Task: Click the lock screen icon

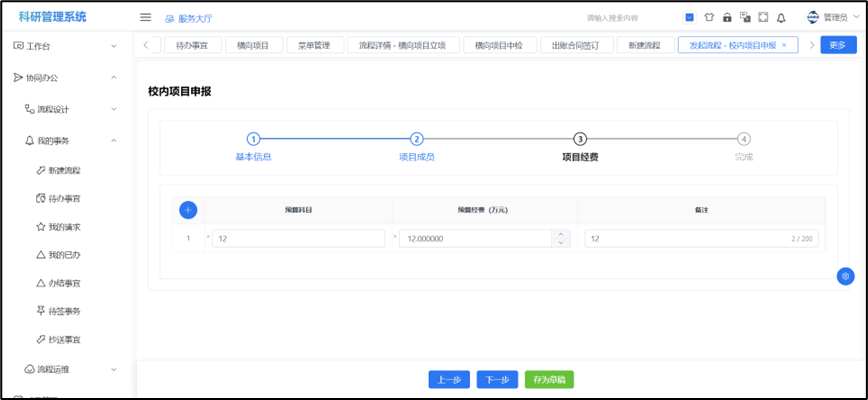Action: point(727,17)
